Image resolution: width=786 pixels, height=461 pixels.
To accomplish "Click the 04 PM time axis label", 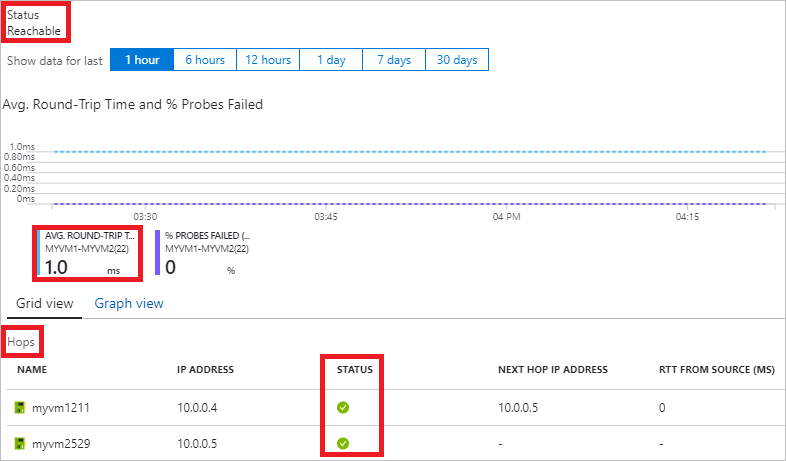I will click(x=506, y=217).
